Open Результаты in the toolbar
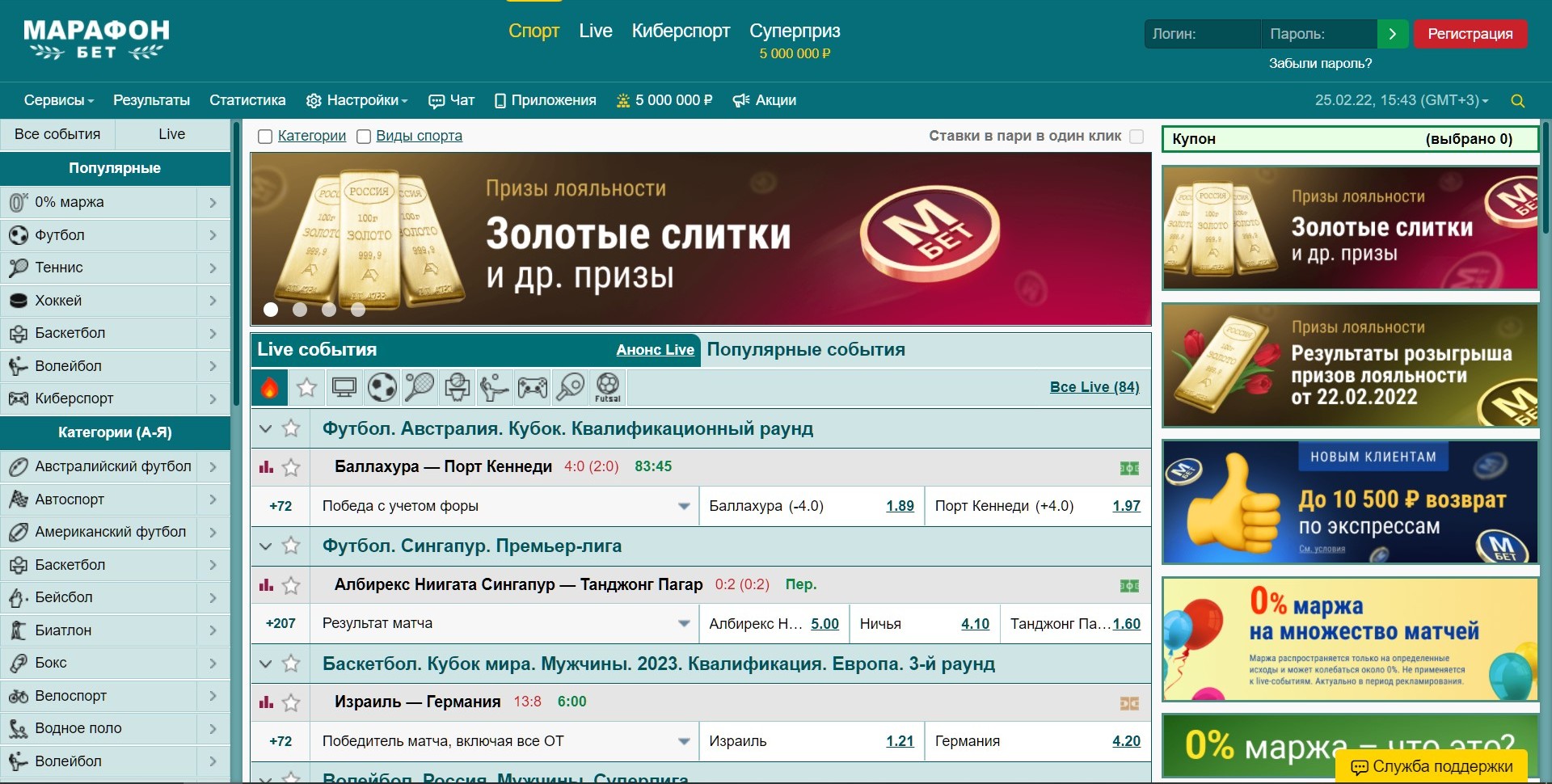1552x784 pixels. [151, 100]
